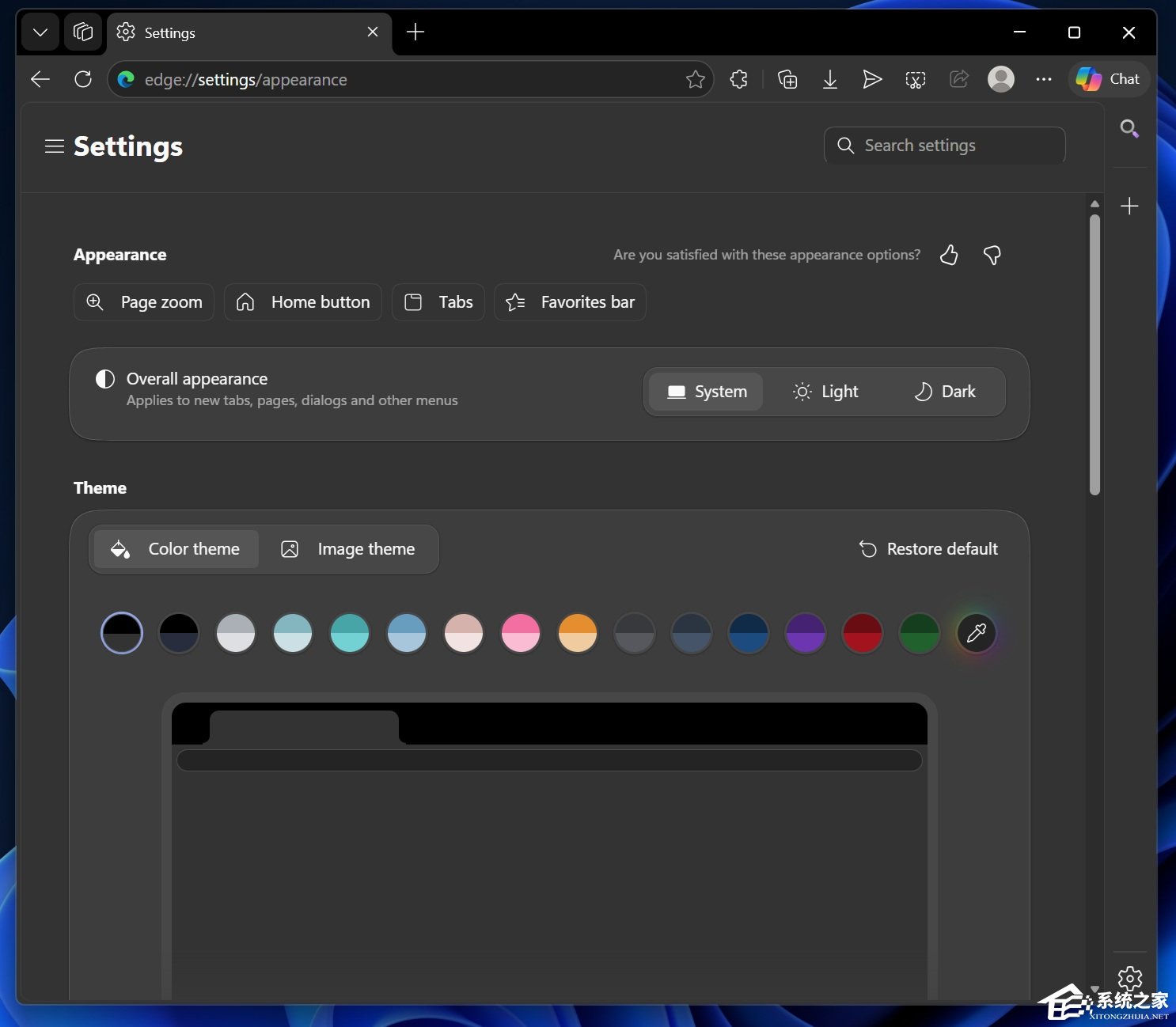
Task: Click the sidebar plus icon to customize
Action: click(1130, 207)
